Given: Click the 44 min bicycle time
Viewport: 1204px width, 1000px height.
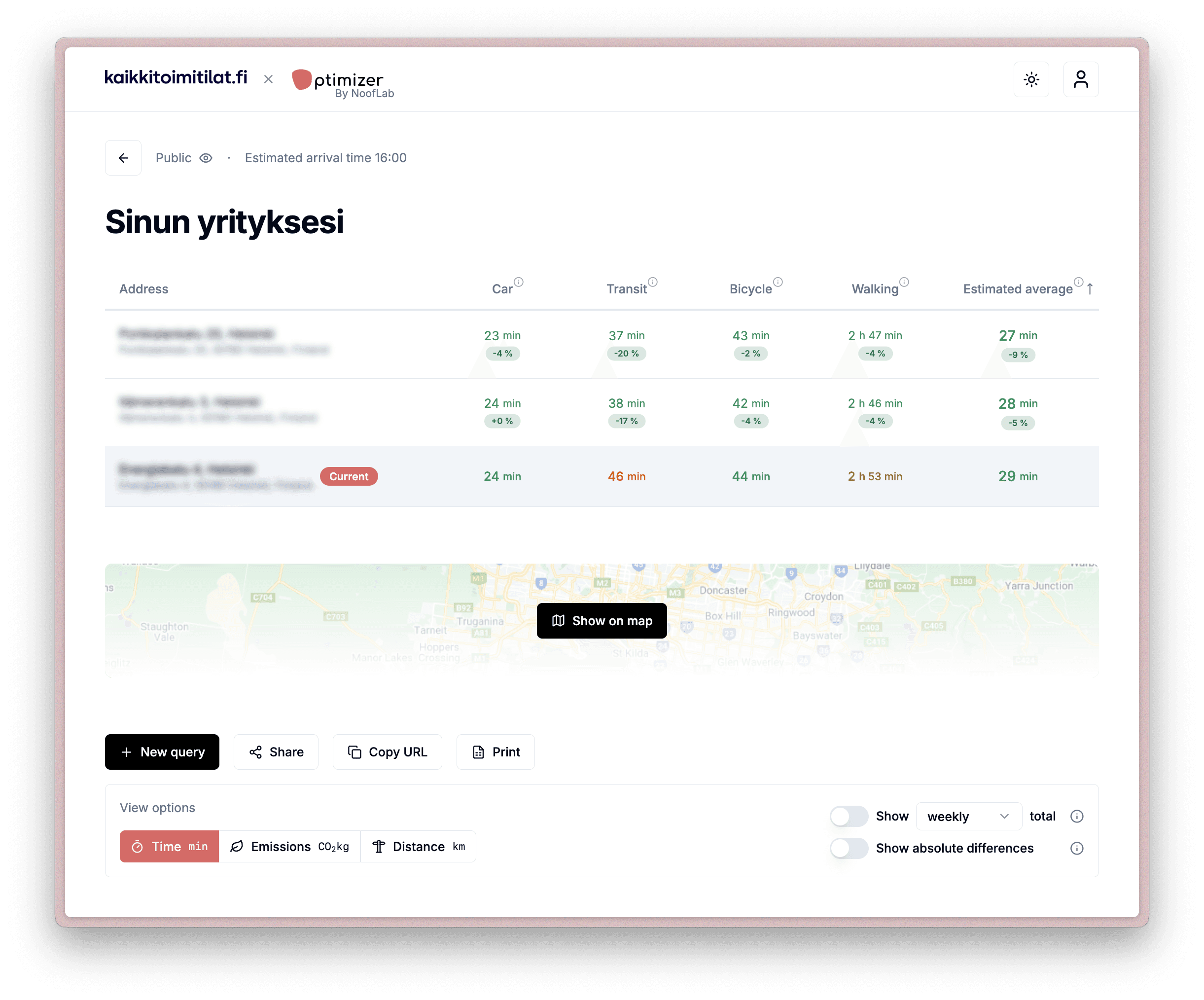Looking at the screenshot, I should coord(751,476).
